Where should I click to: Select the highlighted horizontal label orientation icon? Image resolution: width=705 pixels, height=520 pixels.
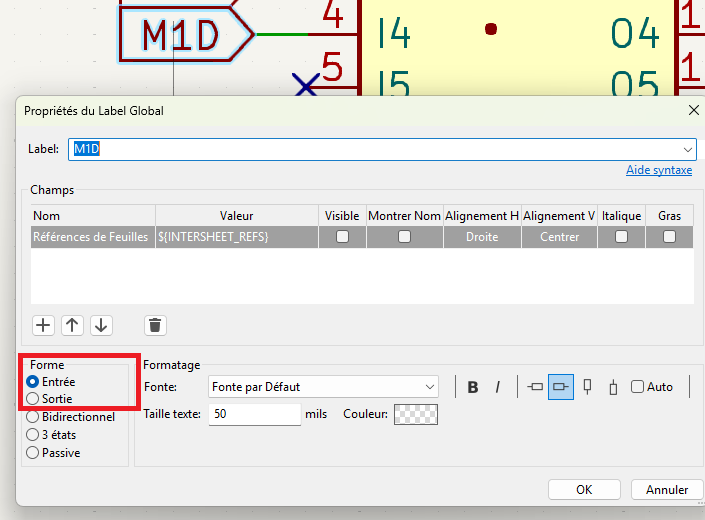[561, 387]
